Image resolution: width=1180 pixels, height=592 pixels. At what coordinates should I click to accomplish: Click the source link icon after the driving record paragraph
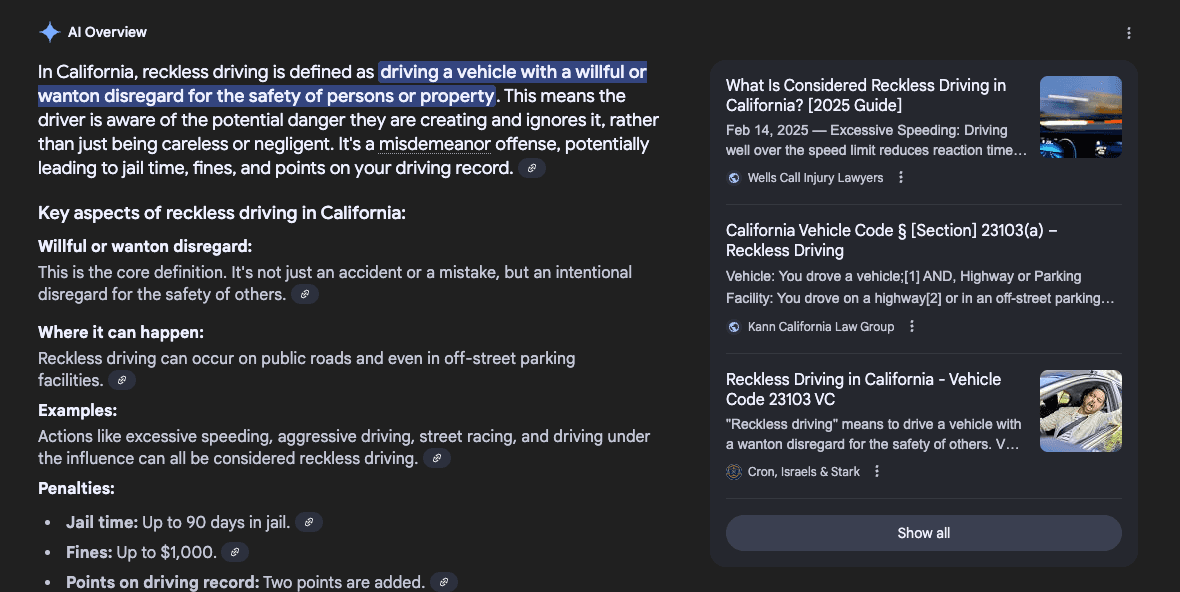pyautogui.click(x=532, y=169)
